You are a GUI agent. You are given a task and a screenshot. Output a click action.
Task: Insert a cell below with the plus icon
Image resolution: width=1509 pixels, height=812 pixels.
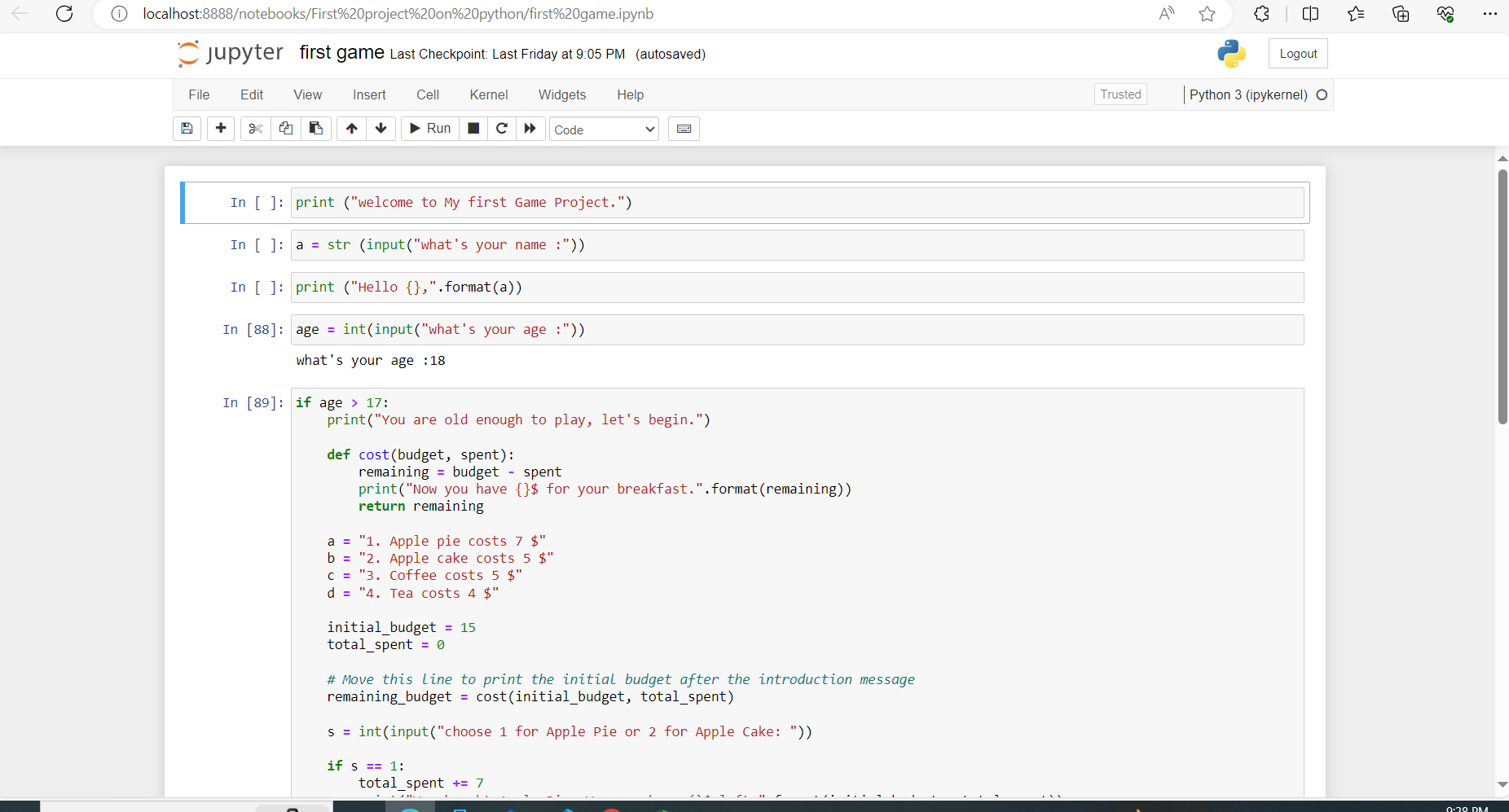[x=221, y=129]
